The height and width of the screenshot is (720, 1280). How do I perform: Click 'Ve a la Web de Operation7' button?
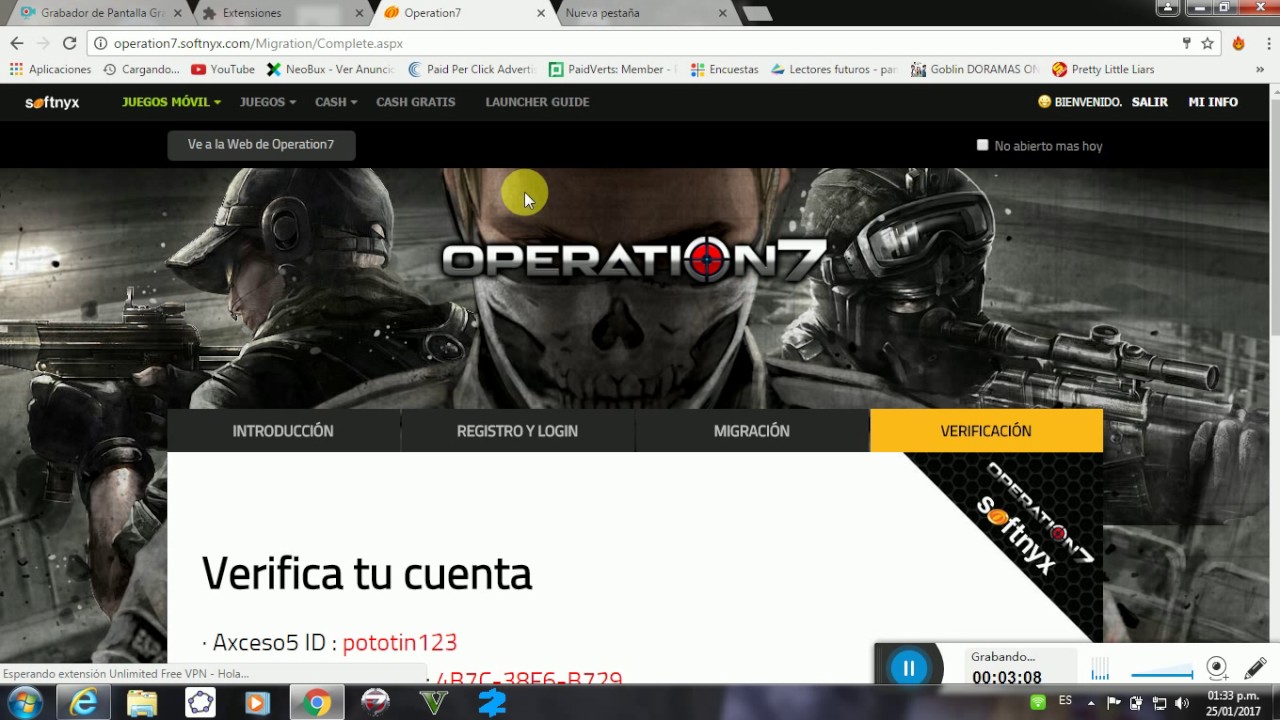click(x=261, y=144)
